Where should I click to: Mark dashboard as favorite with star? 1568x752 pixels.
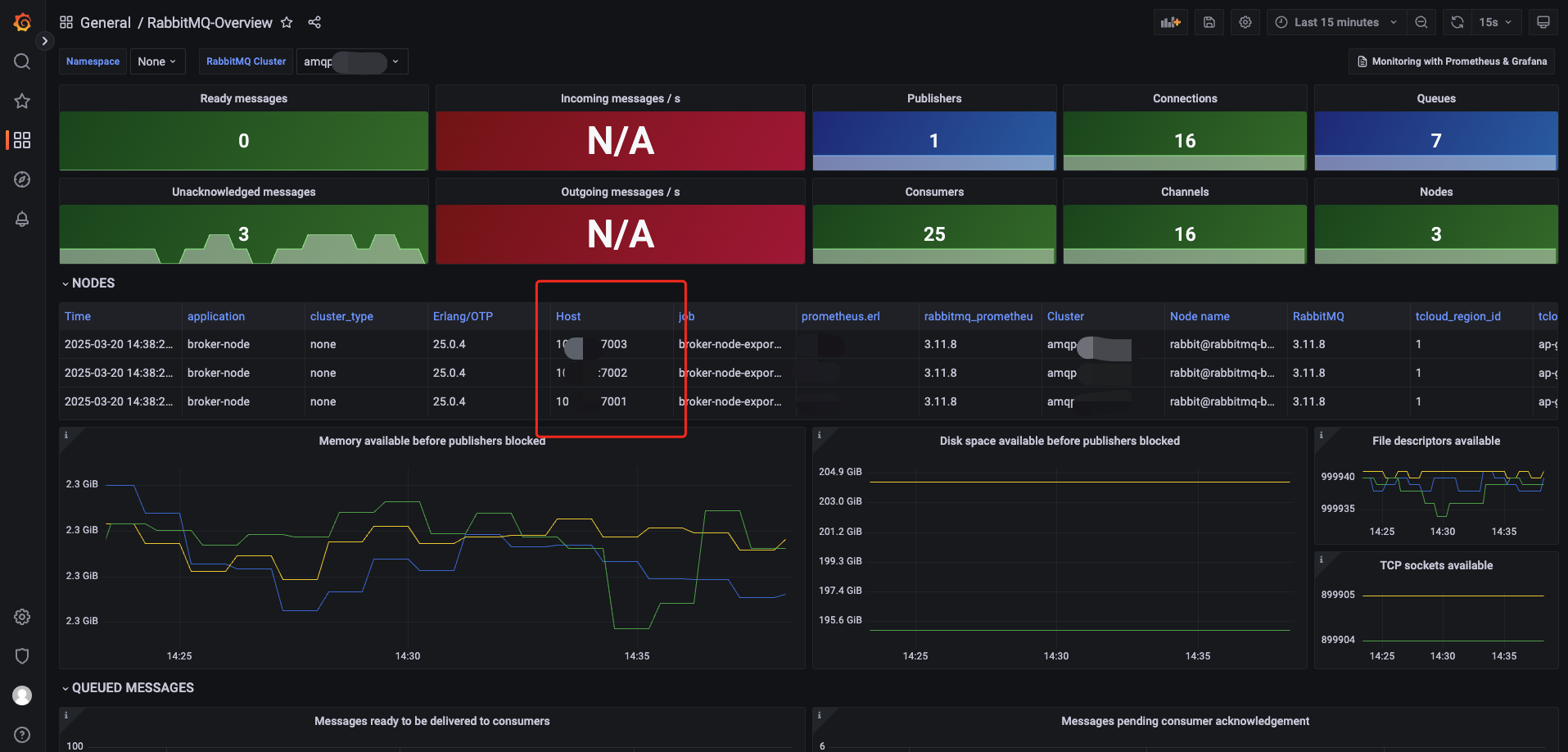pos(287,22)
